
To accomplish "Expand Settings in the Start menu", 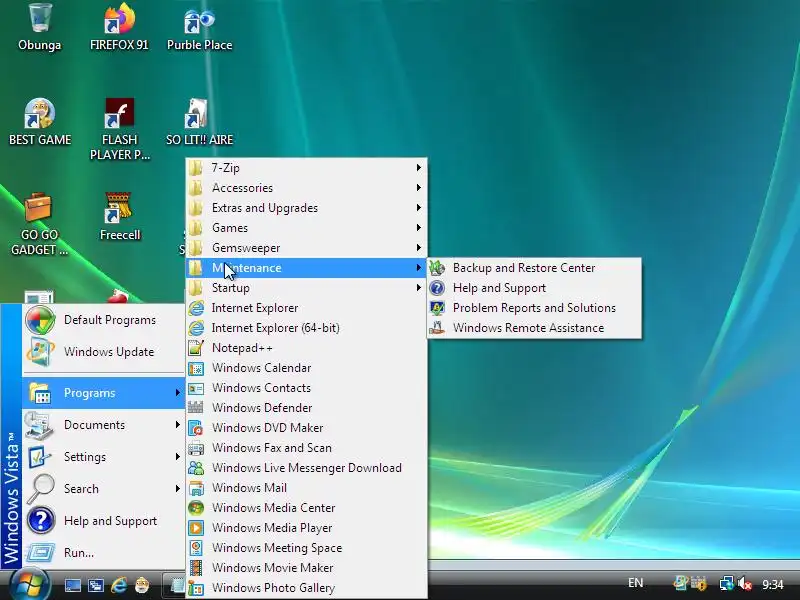I will tap(103, 457).
